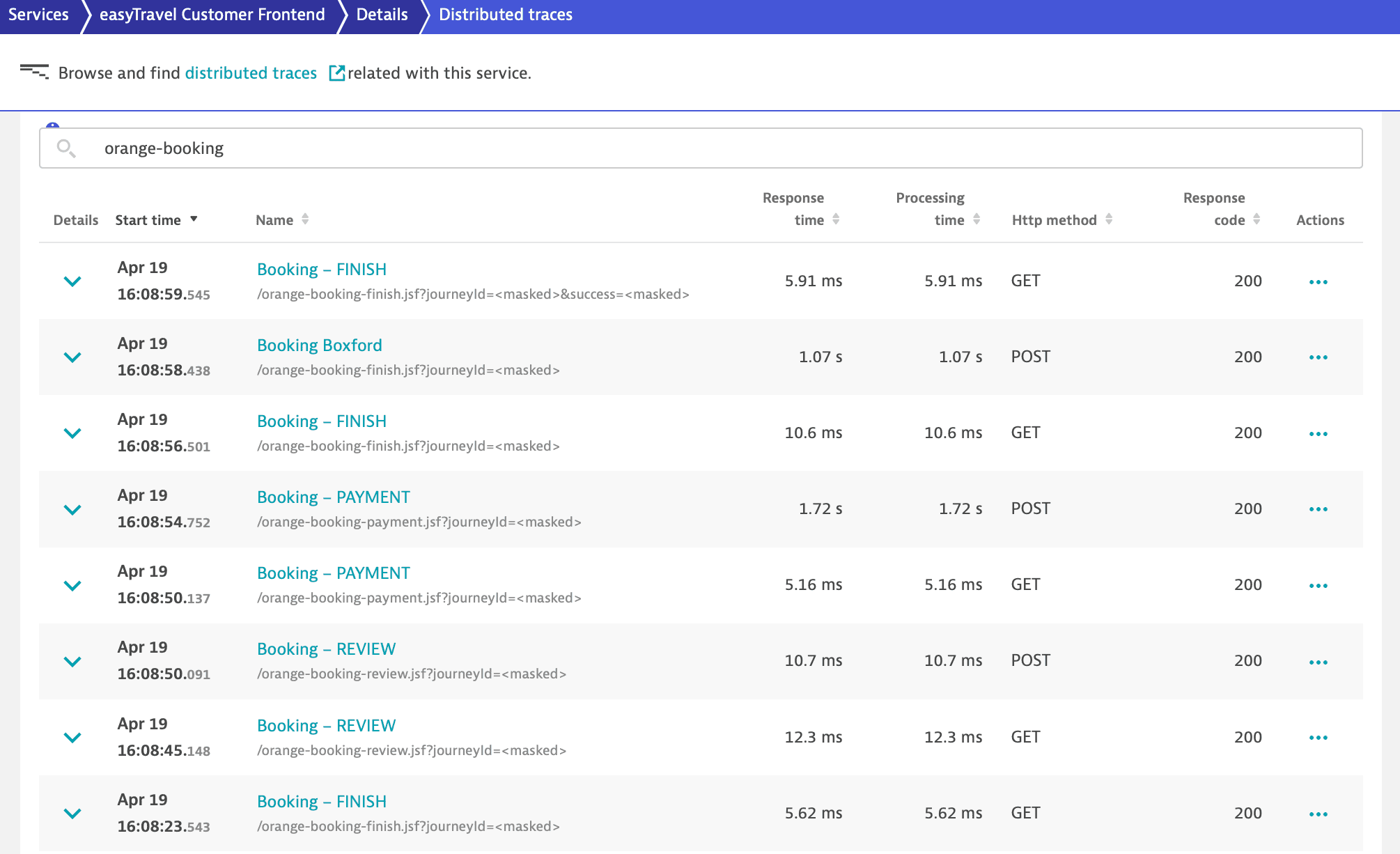
Task: Go to Services breadcrumb
Action: tap(38, 15)
